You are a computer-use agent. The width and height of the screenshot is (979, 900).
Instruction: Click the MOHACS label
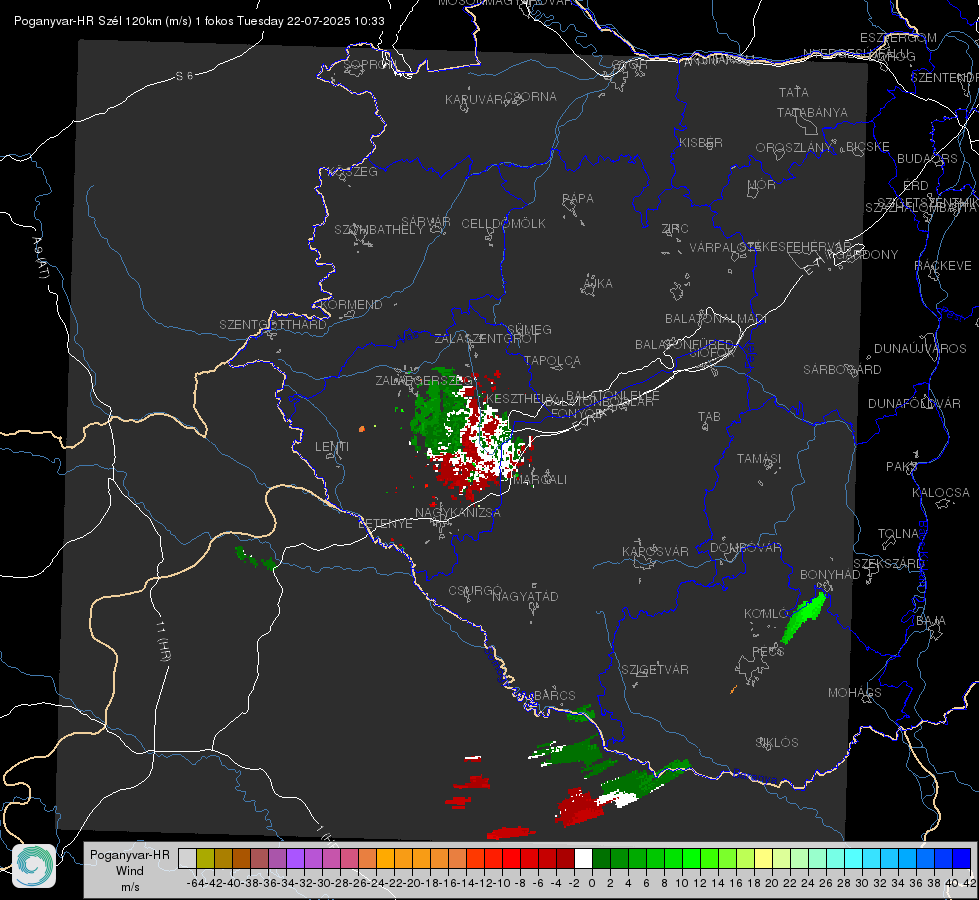click(x=855, y=693)
